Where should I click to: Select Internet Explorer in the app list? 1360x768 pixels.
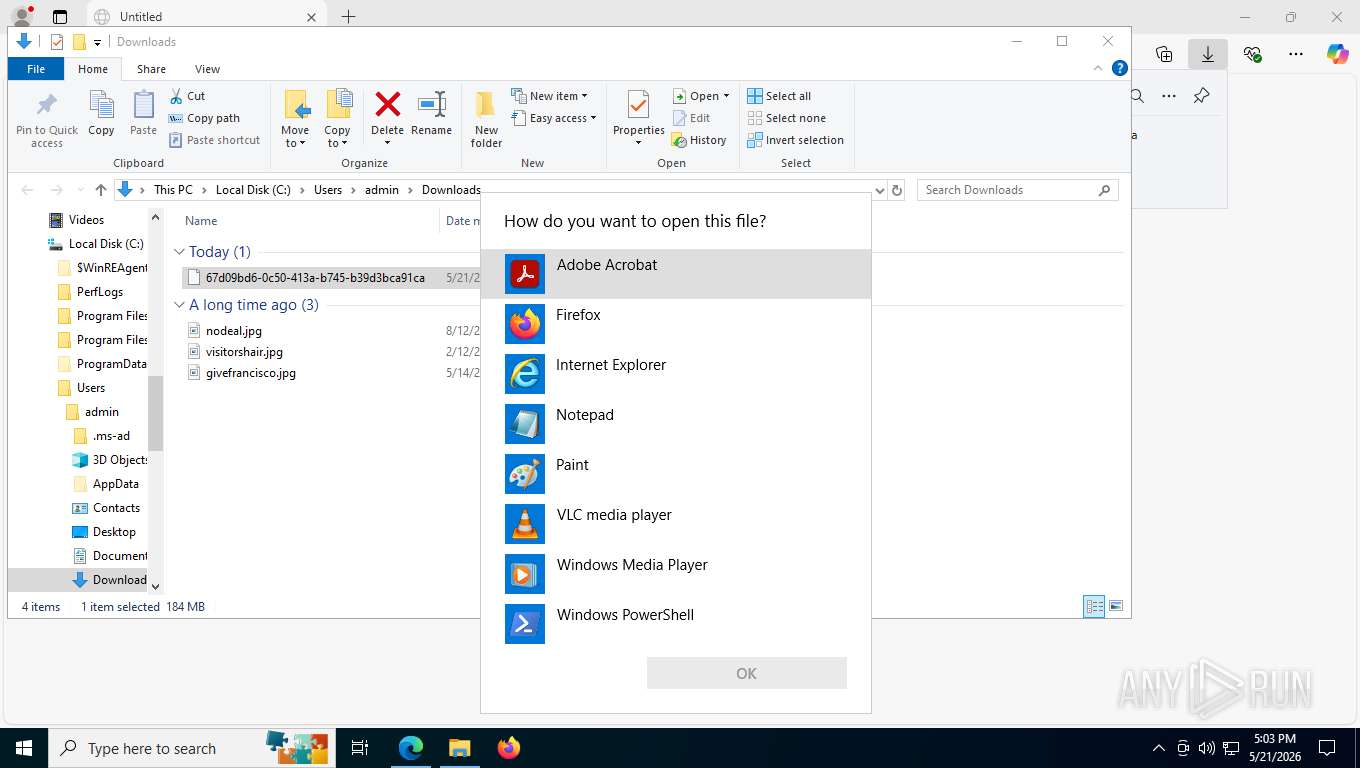tap(675, 373)
